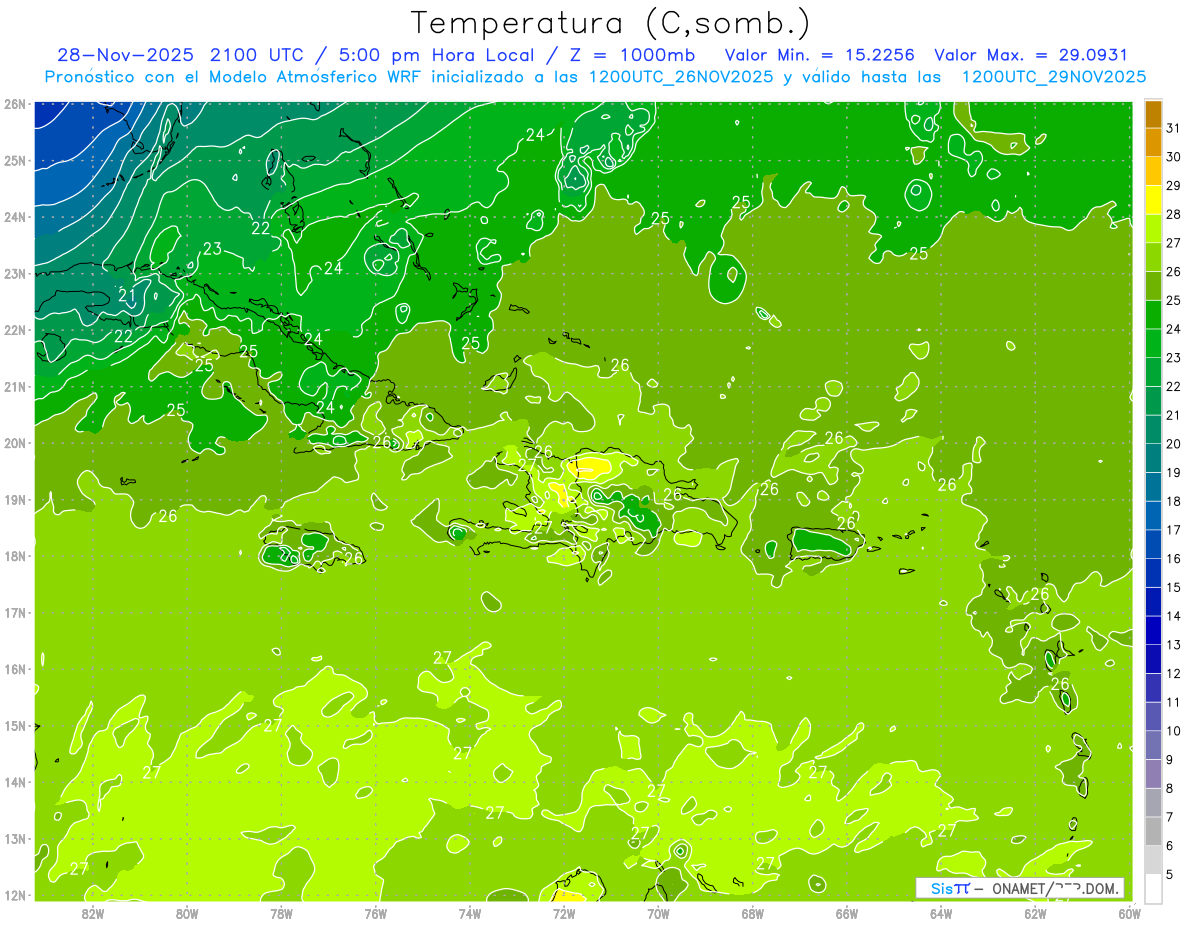Click the color scale value 15
Viewport: 1200px width, 927px height.
coord(1174,588)
